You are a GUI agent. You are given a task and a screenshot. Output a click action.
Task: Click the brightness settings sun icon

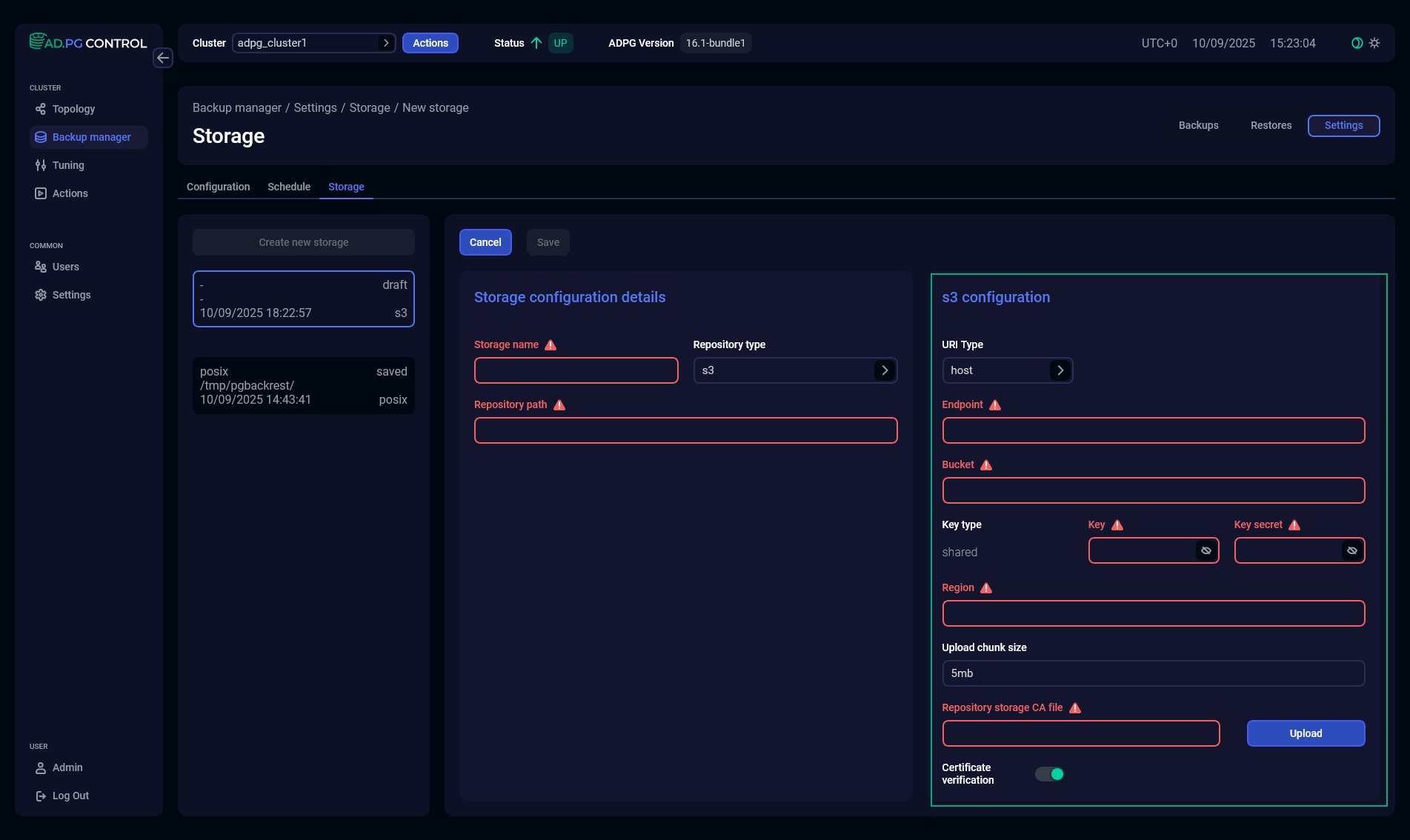tap(1375, 43)
